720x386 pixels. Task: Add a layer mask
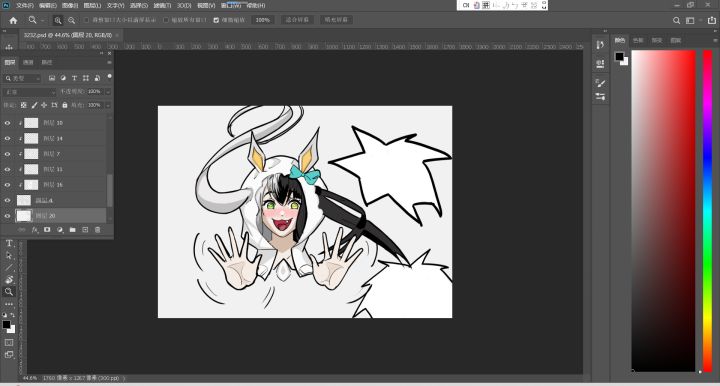(47, 230)
